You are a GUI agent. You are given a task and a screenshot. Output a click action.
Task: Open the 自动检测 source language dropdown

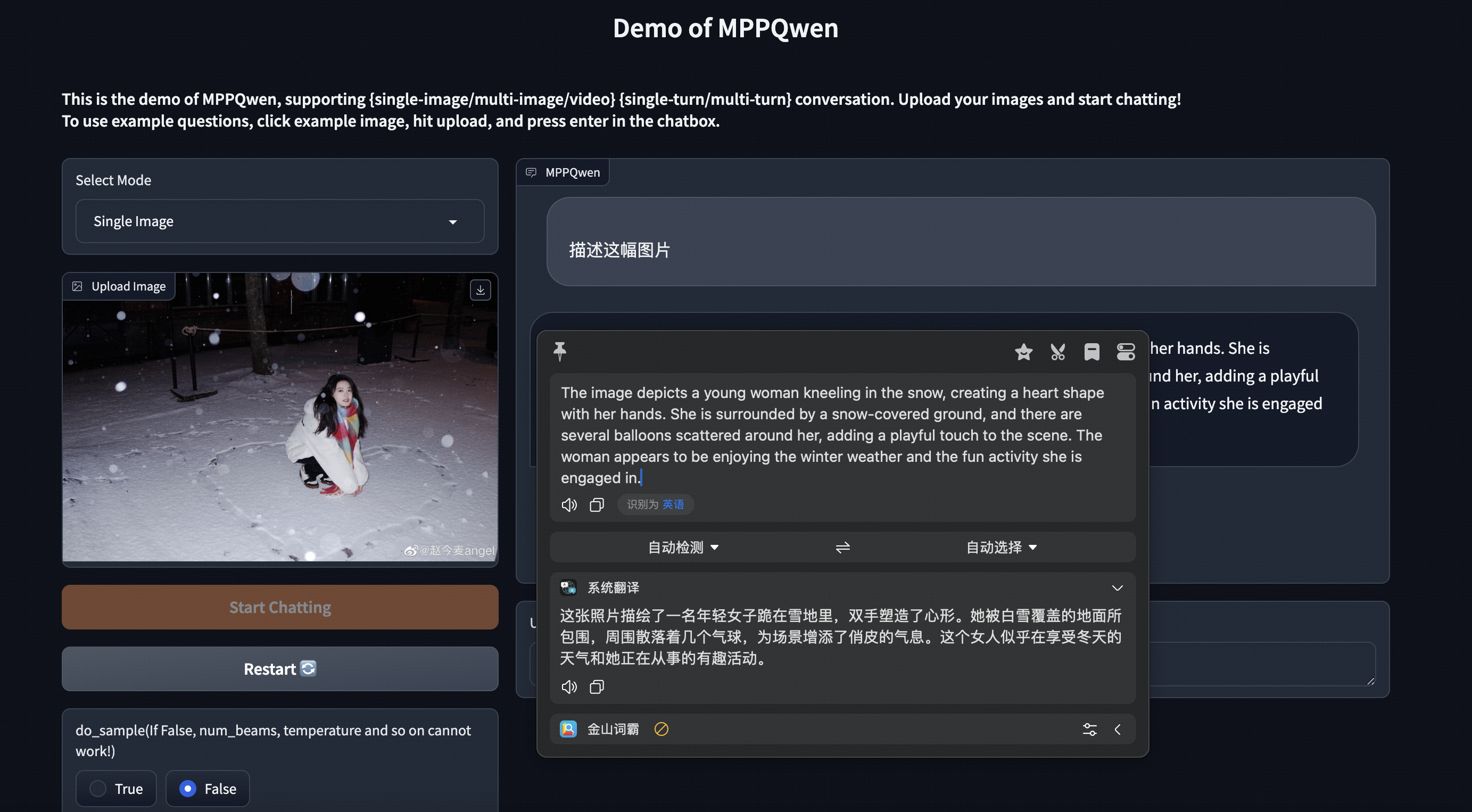(683, 548)
